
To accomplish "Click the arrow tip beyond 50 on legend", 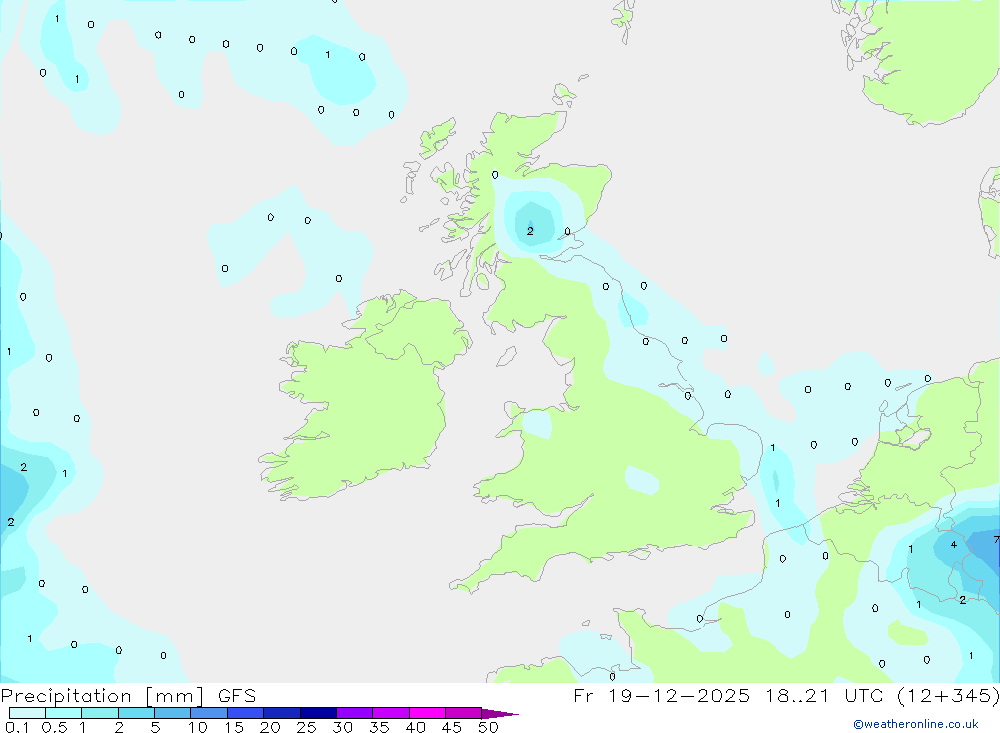I will (x=500, y=714).
